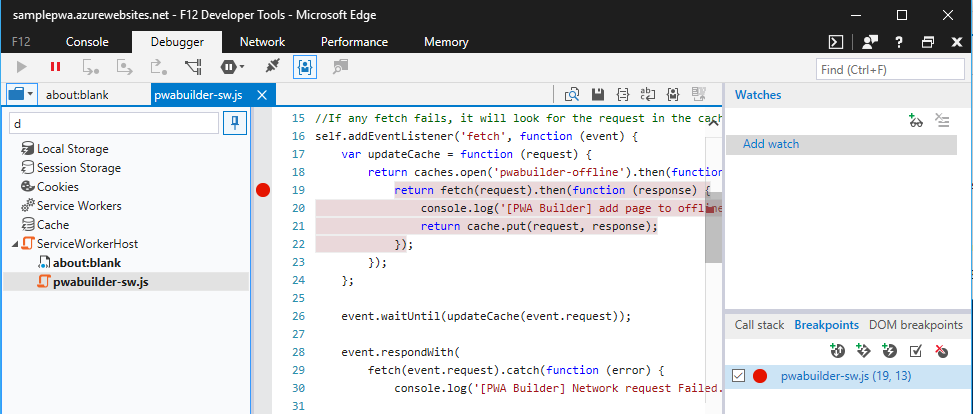Click the disabled source map icon
The width and height of the screenshot is (973, 414).
[x=699, y=94]
